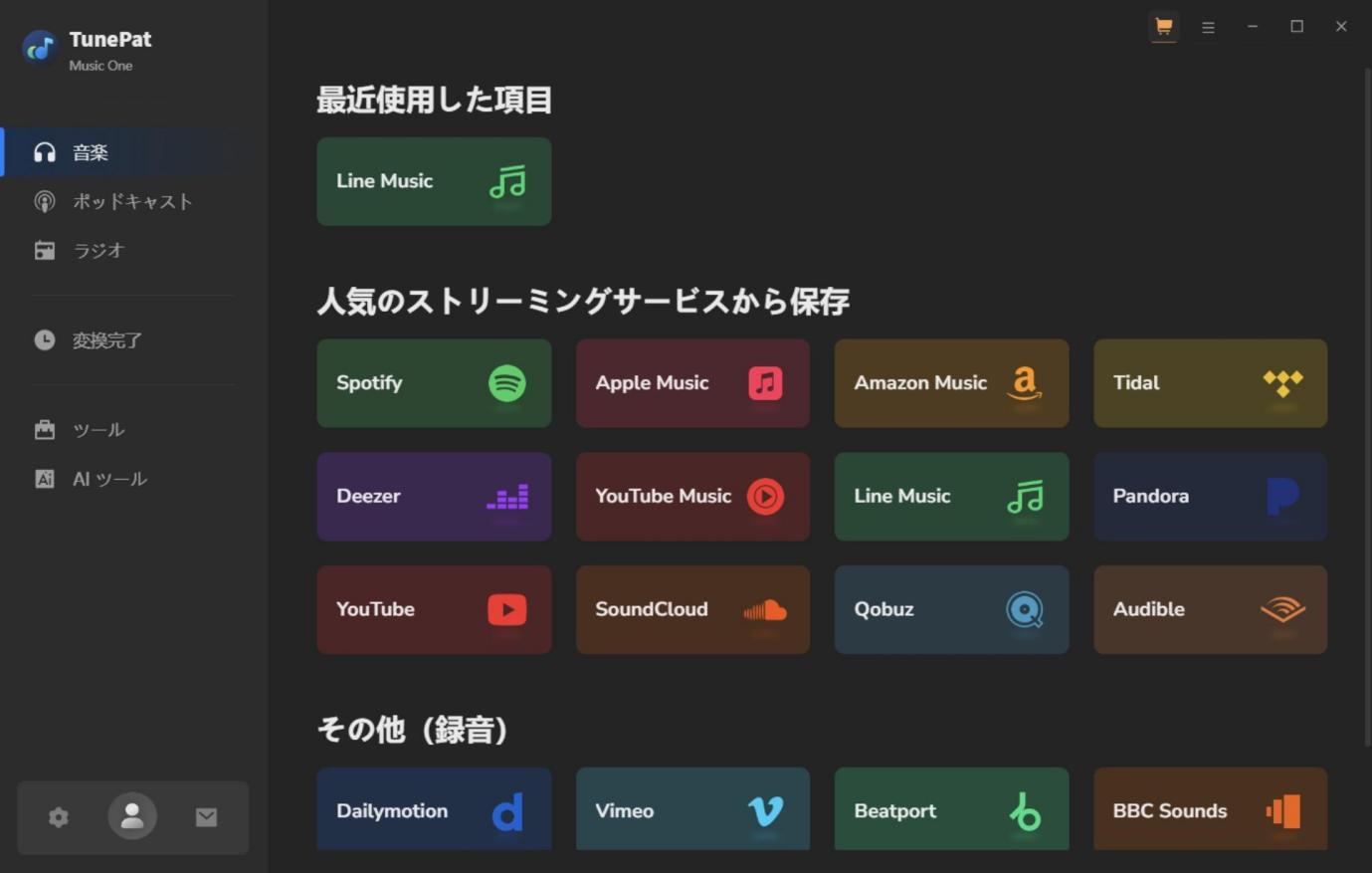The image size is (1372, 873).
Task: Open the shopping cart purchase icon
Action: coord(1163,27)
